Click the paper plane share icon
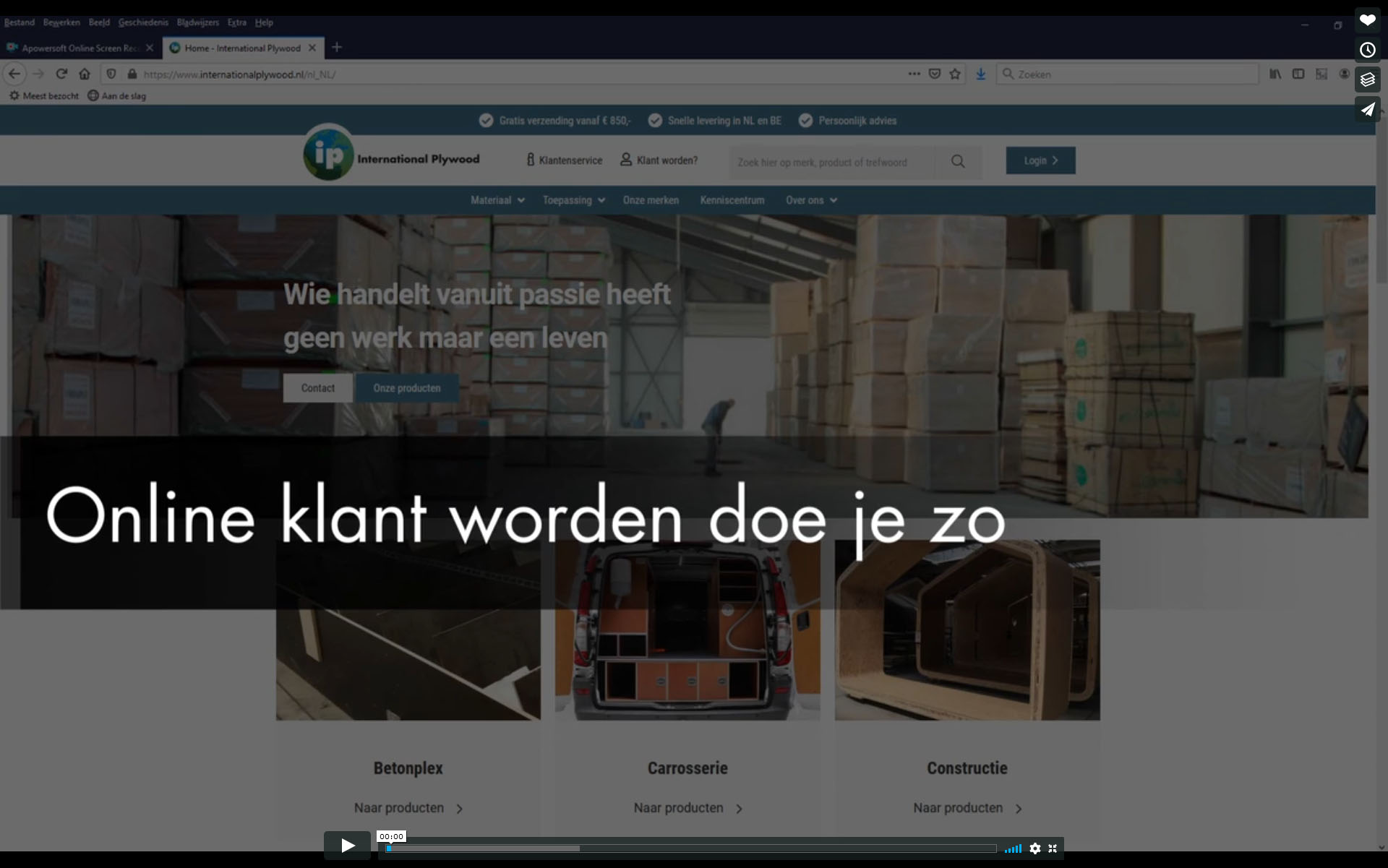Screen dimensions: 1388x868 (1367, 109)
